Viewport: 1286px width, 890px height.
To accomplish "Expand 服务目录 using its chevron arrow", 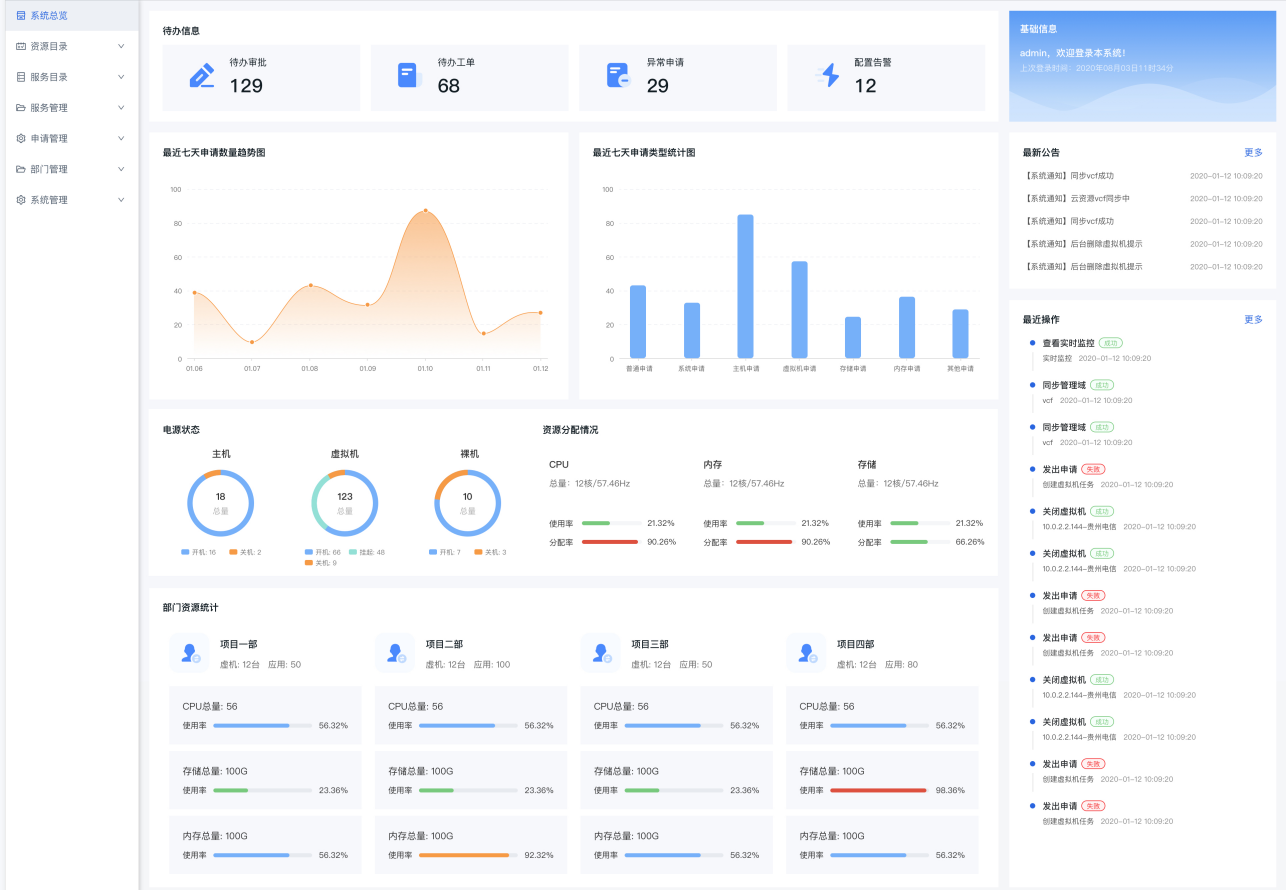I will point(121,77).
